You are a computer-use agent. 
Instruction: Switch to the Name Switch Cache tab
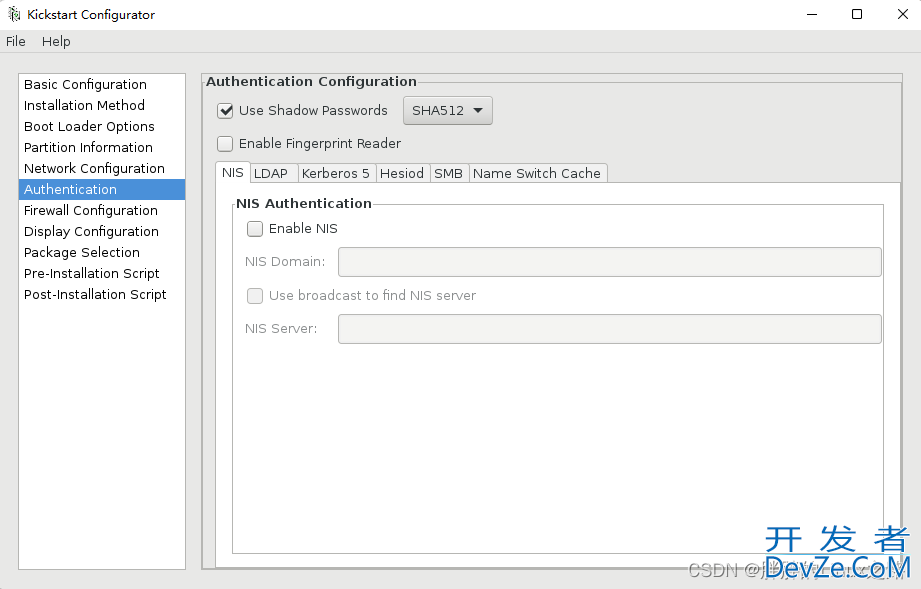click(537, 174)
